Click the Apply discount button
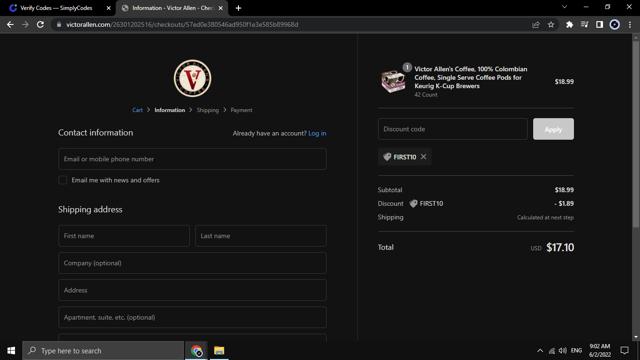The height and width of the screenshot is (360, 640). (x=553, y=129)
